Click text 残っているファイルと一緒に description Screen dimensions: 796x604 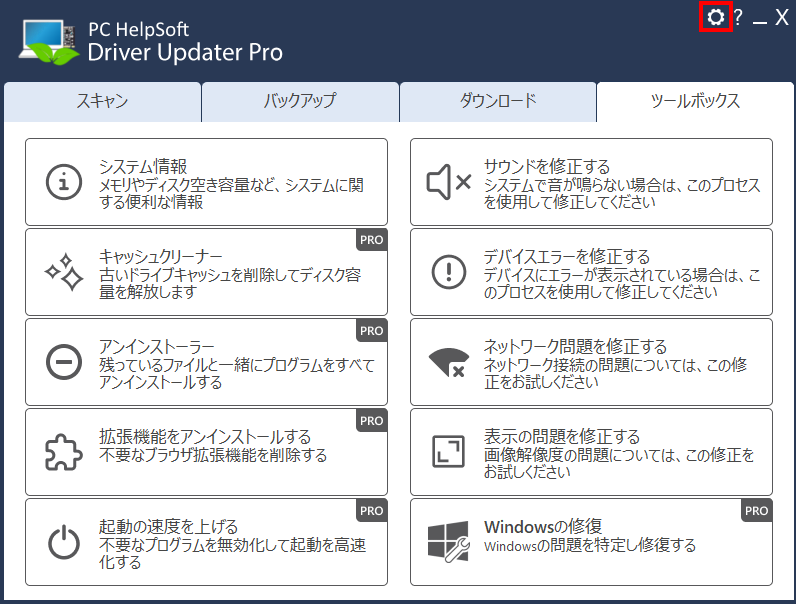click(237, 374)
